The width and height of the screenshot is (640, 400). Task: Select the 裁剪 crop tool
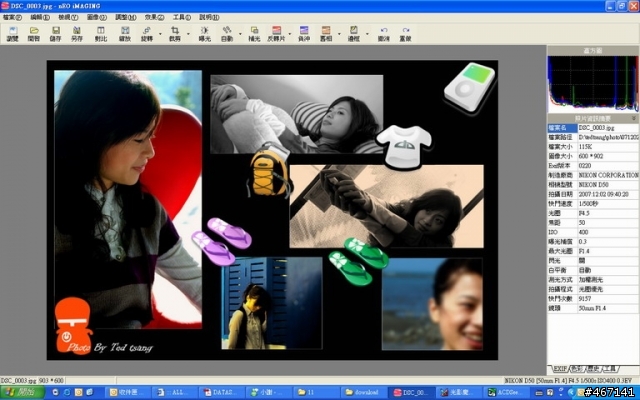click(x=175, y=34)
